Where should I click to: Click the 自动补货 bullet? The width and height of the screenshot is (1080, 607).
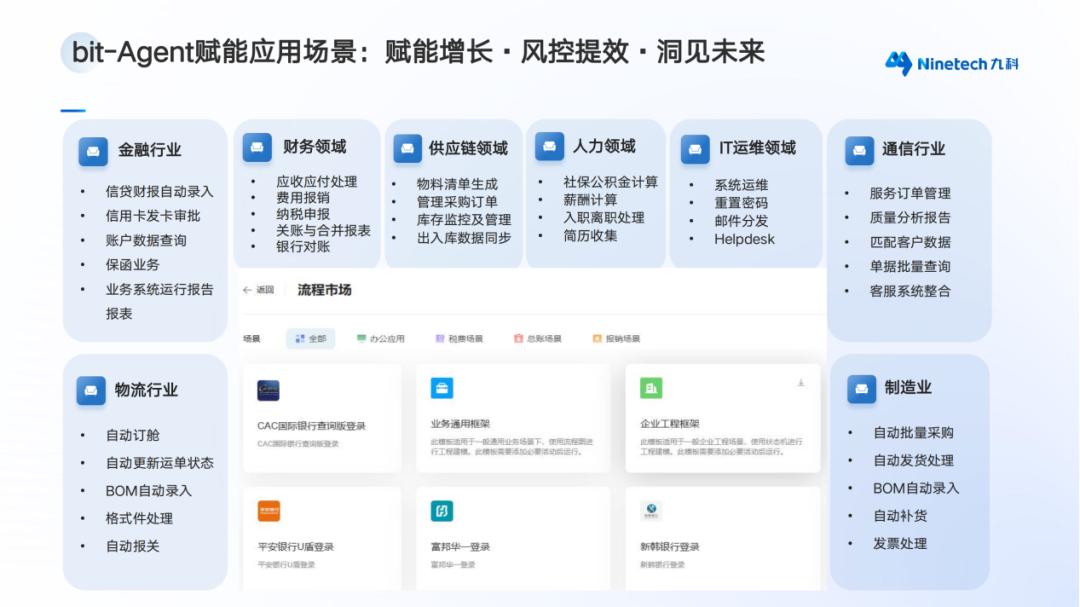(900, 516)
